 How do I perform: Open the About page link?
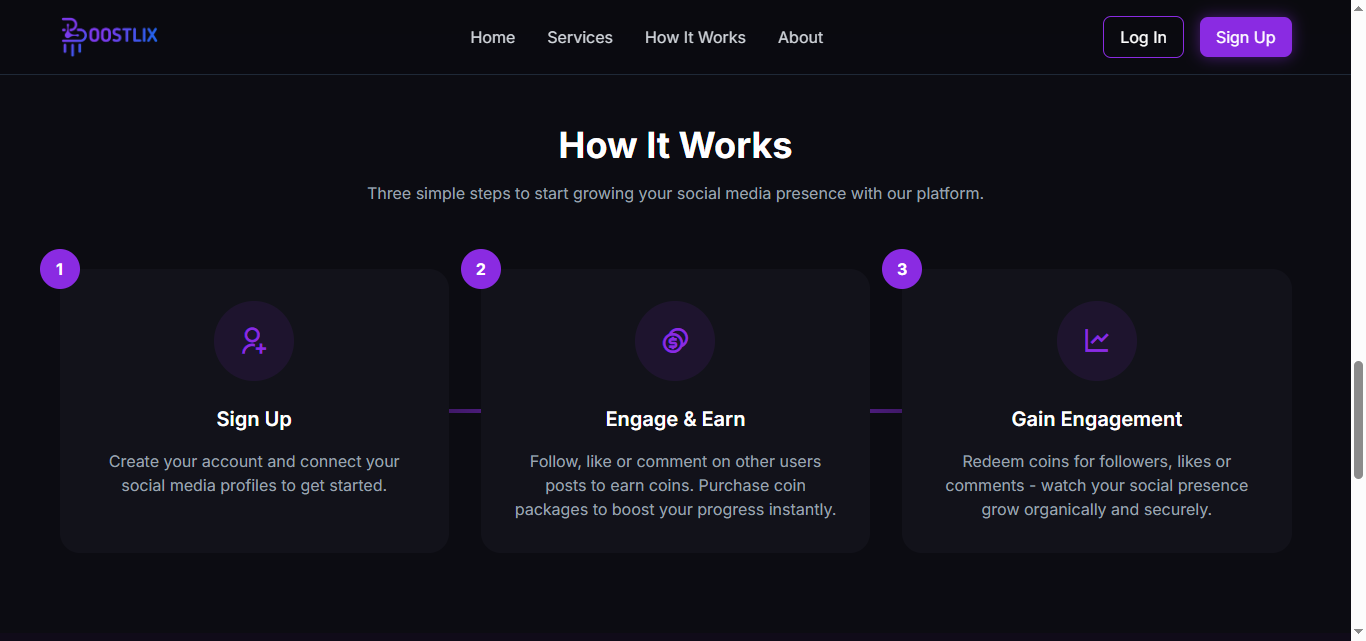[800, 37]
